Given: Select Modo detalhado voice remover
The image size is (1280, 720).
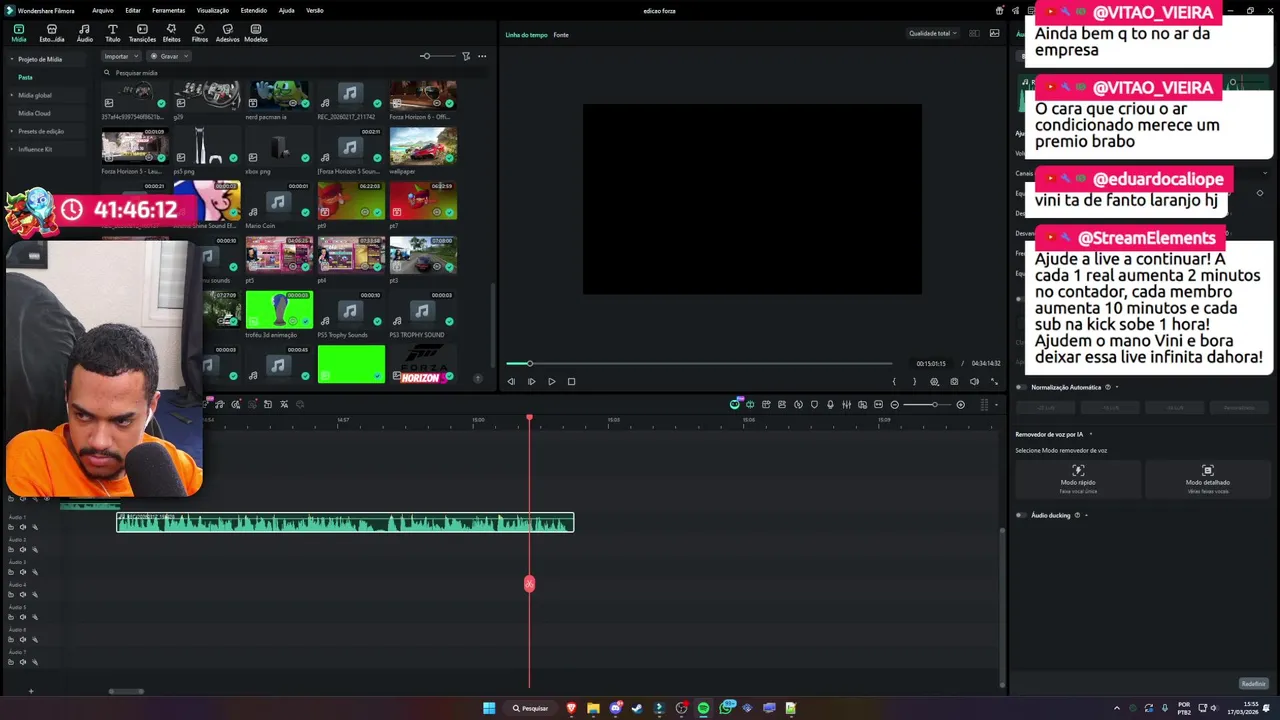Looking at the screenshot, I should [x=1208, y=478].
